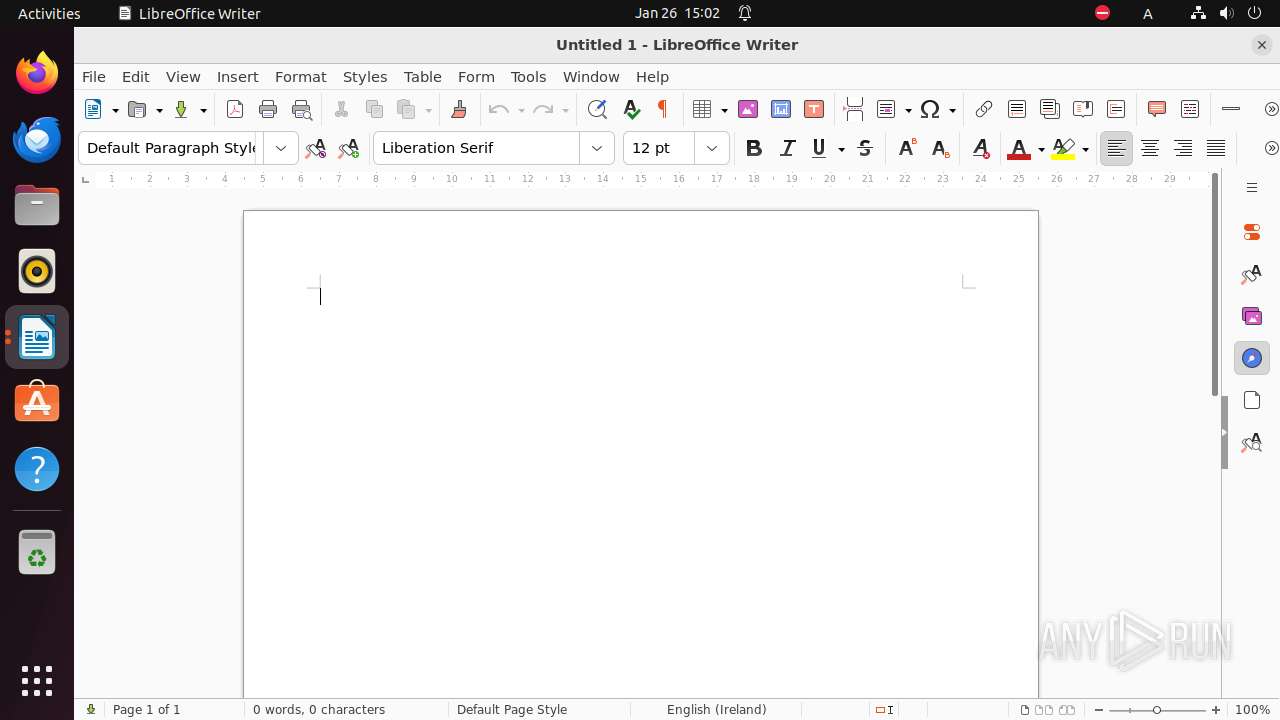Screen dimensions: 1280x720
Task: Apply subscript formatting
Action: [940, 148]
